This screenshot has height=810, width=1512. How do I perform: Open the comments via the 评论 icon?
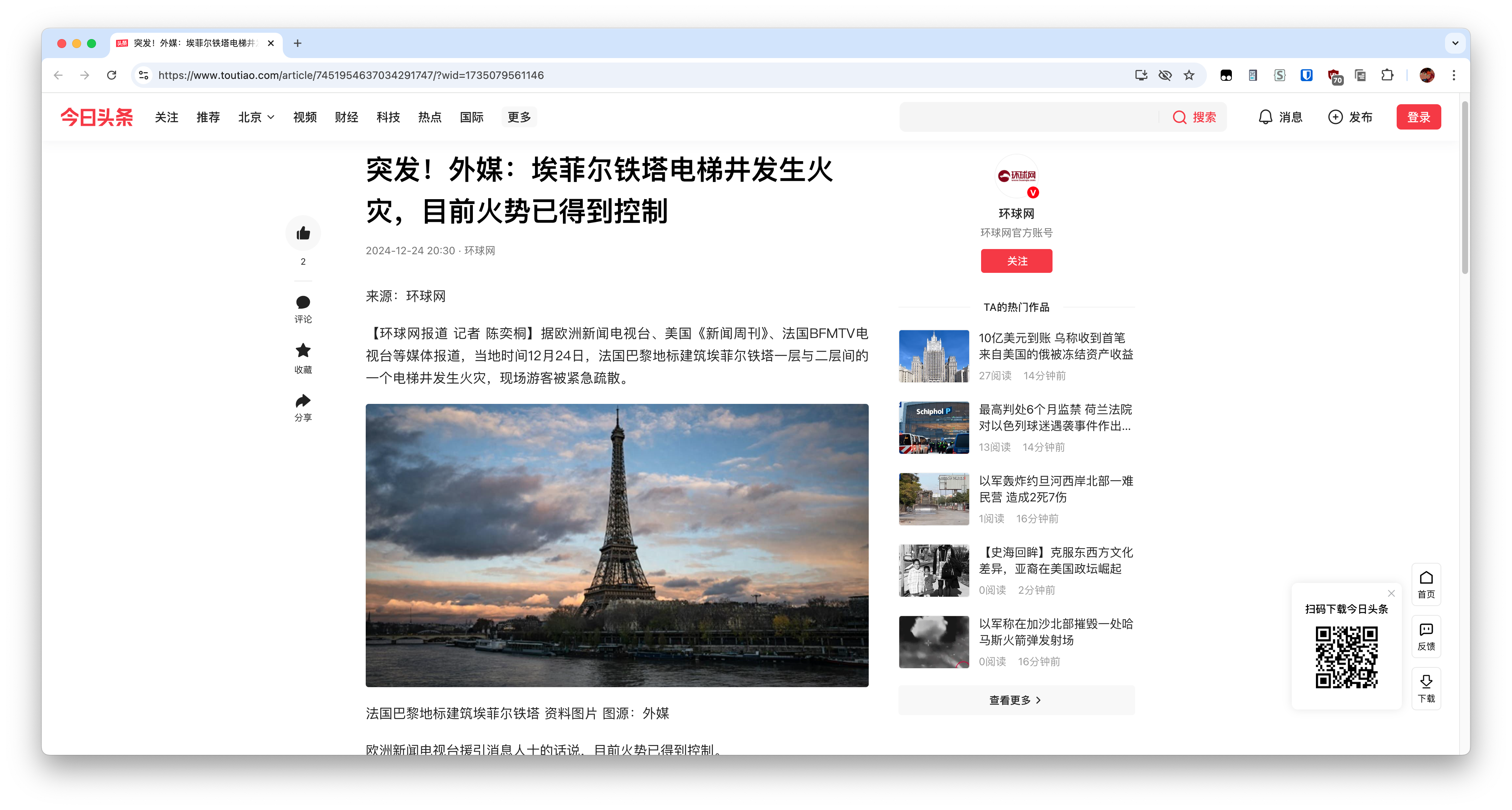click(303, 303)
